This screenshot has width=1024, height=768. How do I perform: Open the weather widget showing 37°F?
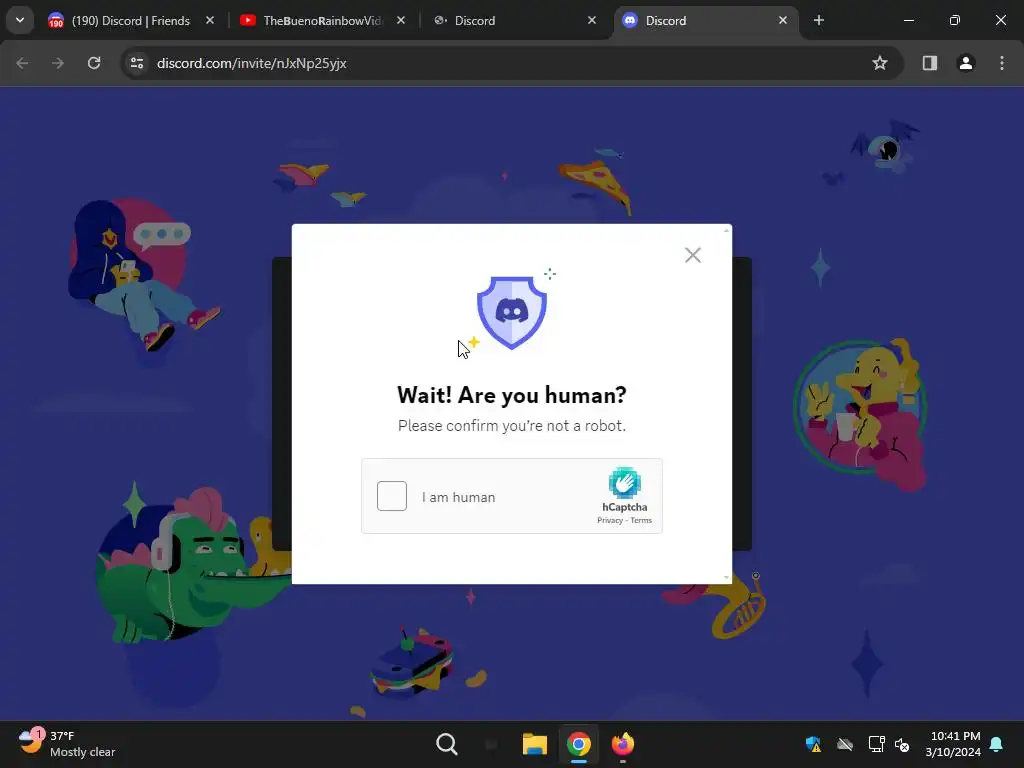67,744
